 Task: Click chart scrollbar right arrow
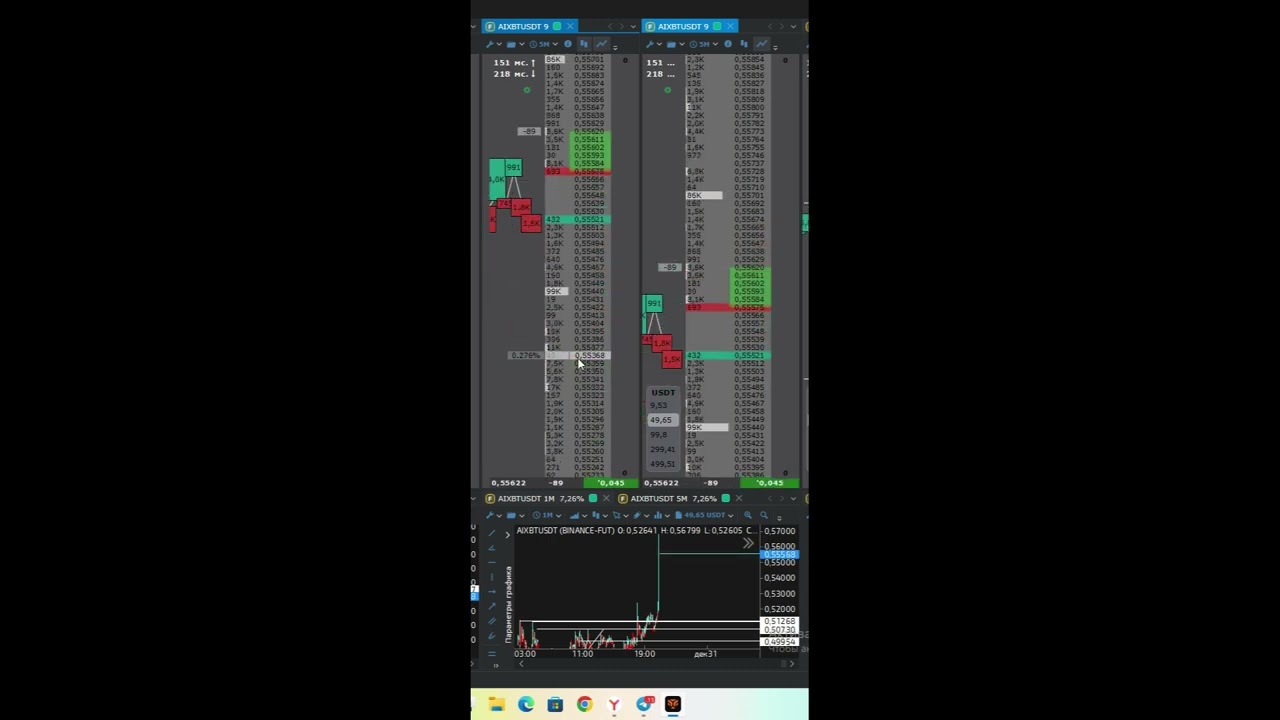pos(792,663)
